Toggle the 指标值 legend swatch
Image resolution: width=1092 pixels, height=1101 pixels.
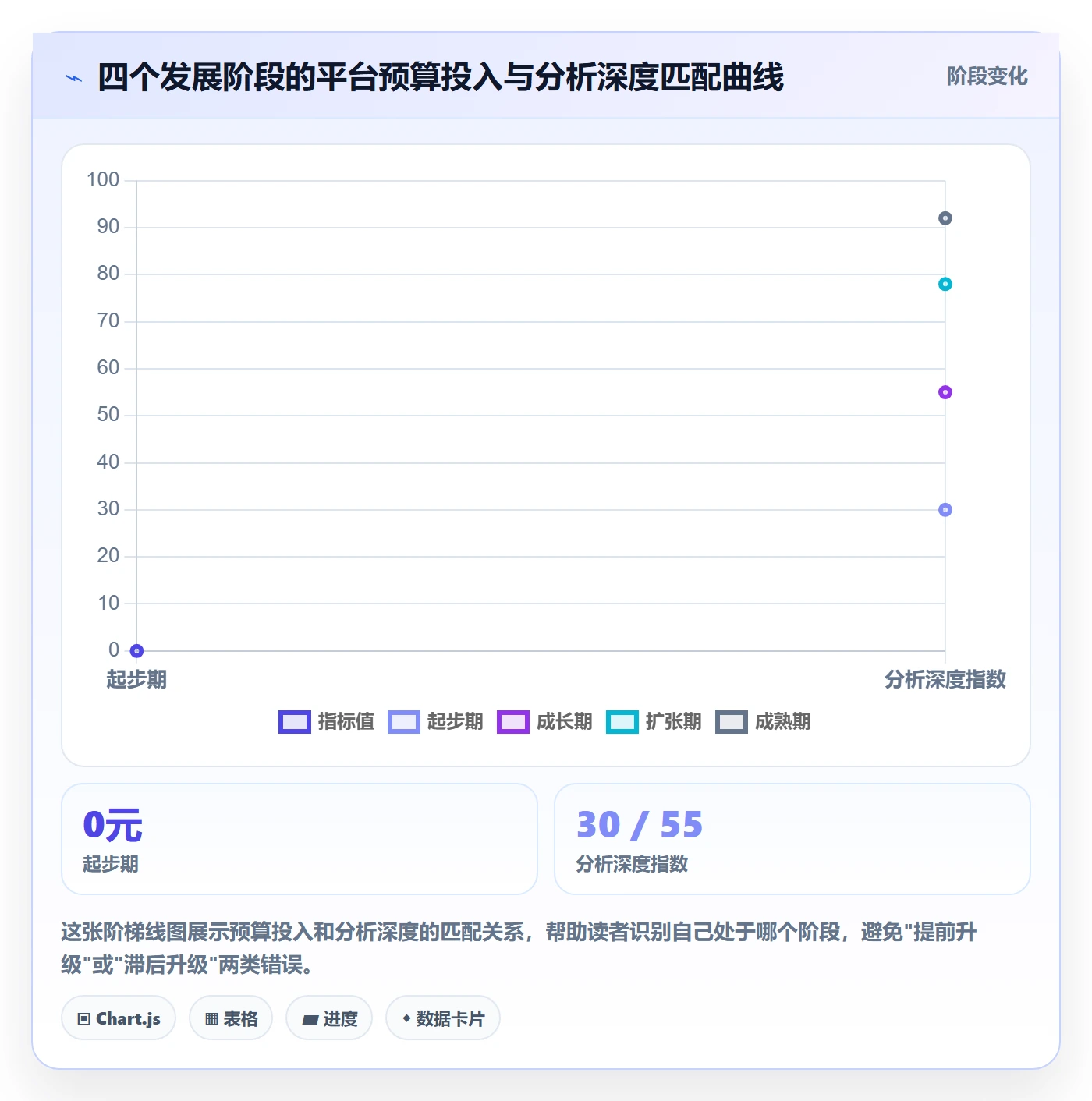295,722
